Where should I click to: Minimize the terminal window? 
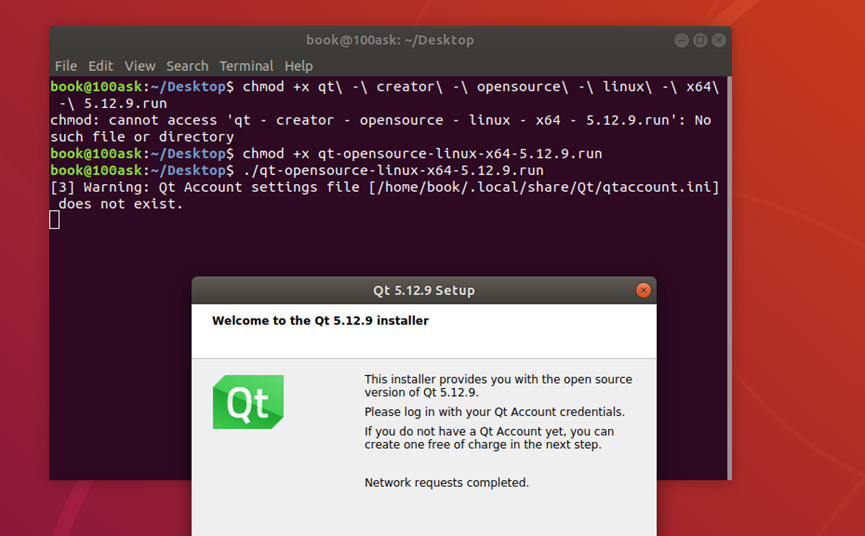[681, 40]
